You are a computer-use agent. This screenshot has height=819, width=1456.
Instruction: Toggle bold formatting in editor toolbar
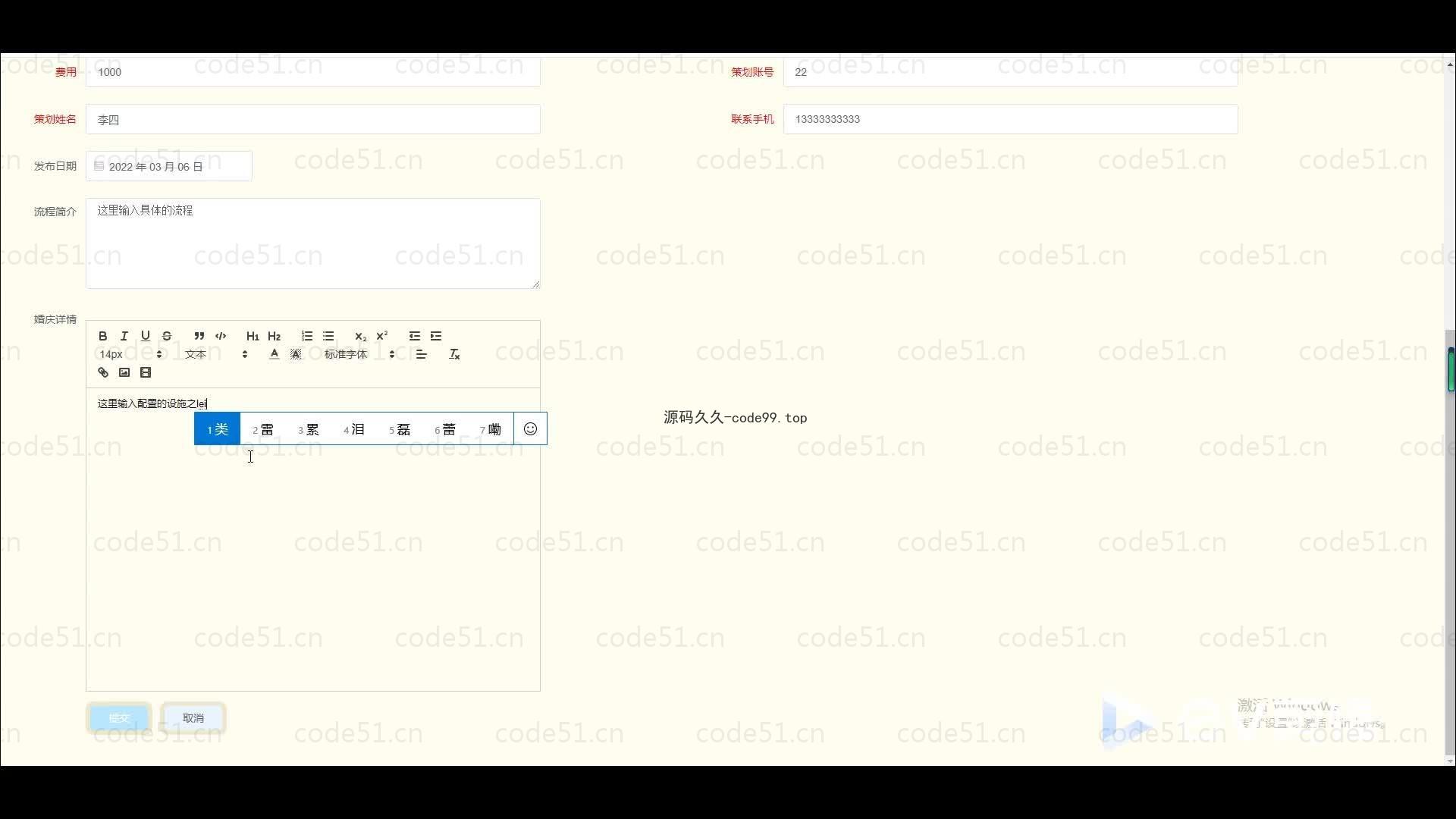102,336
